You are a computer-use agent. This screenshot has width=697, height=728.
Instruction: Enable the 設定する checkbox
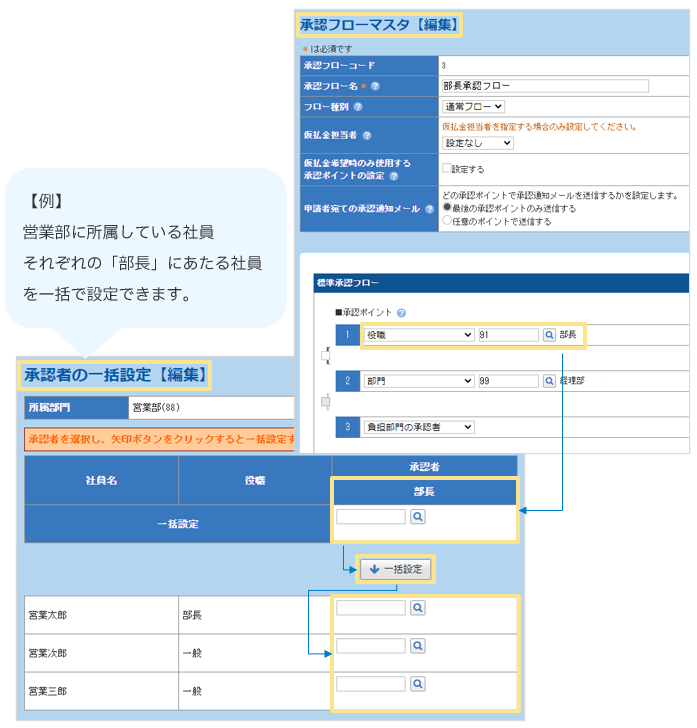(447, 168)
